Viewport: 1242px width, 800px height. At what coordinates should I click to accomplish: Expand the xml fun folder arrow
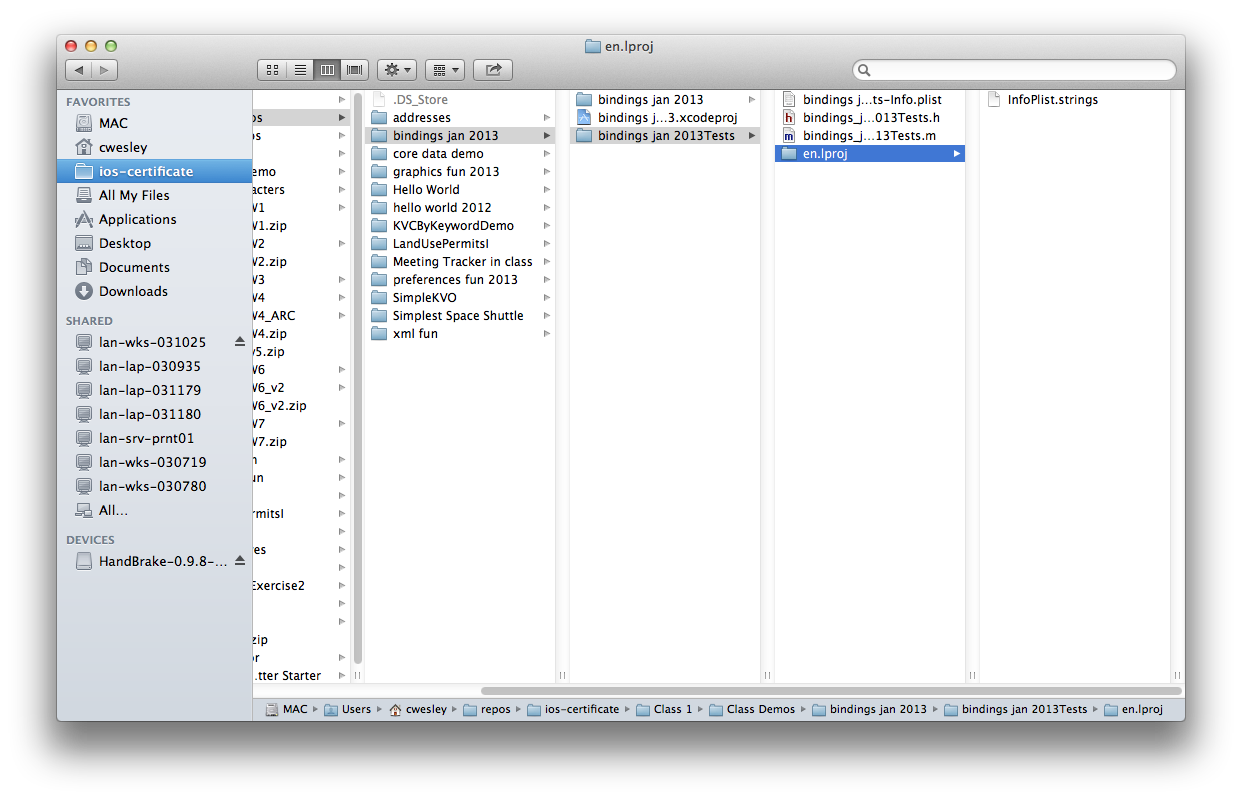tap(547, 334)
